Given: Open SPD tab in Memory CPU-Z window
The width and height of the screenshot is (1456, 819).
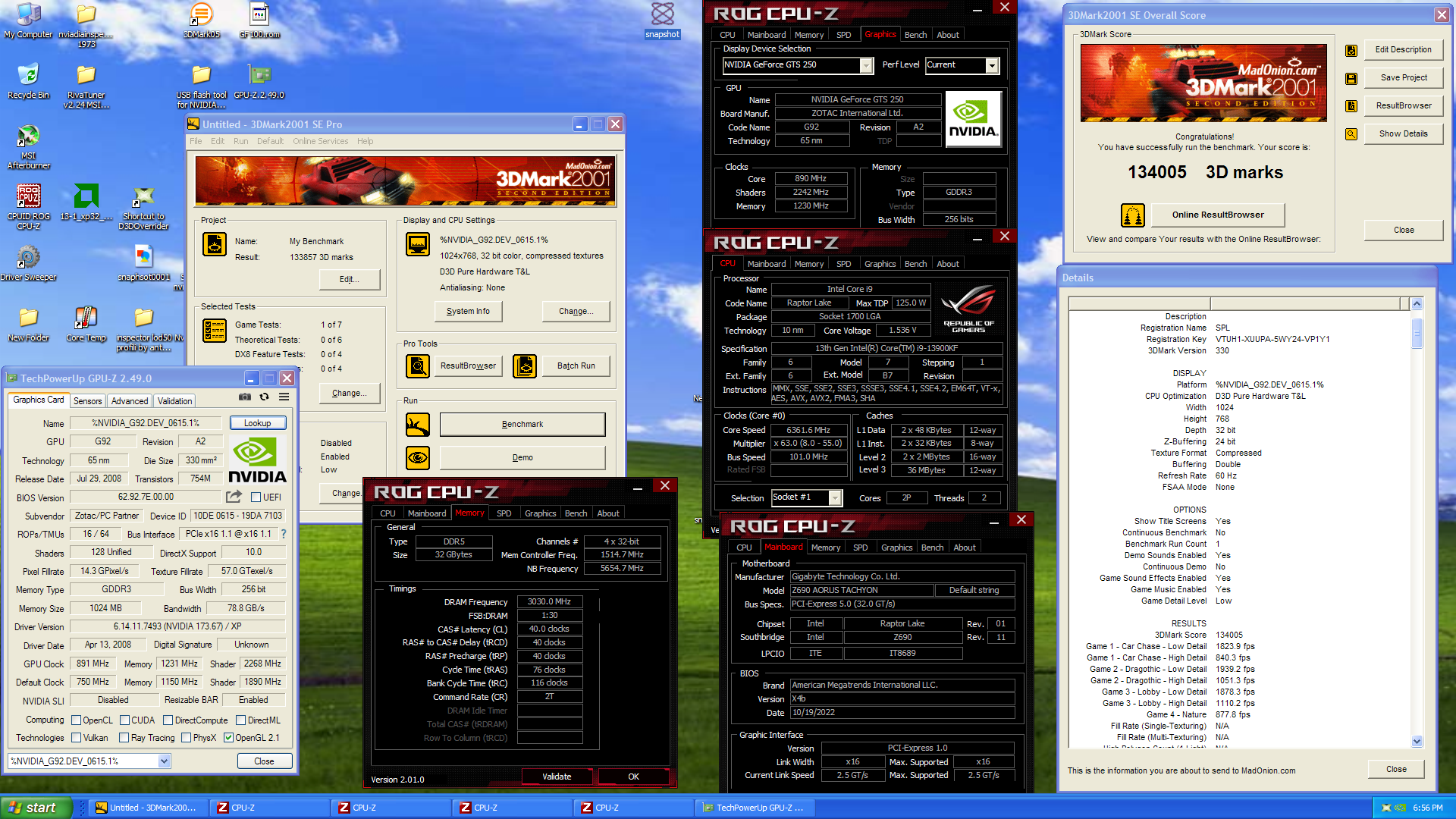Looking at the screenshot, I should 504,513.
